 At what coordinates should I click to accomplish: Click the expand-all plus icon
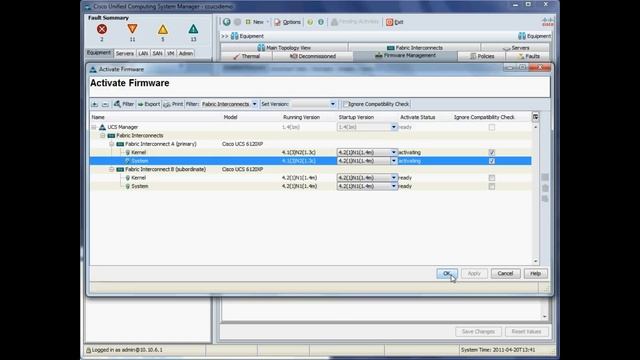(95, 104)
